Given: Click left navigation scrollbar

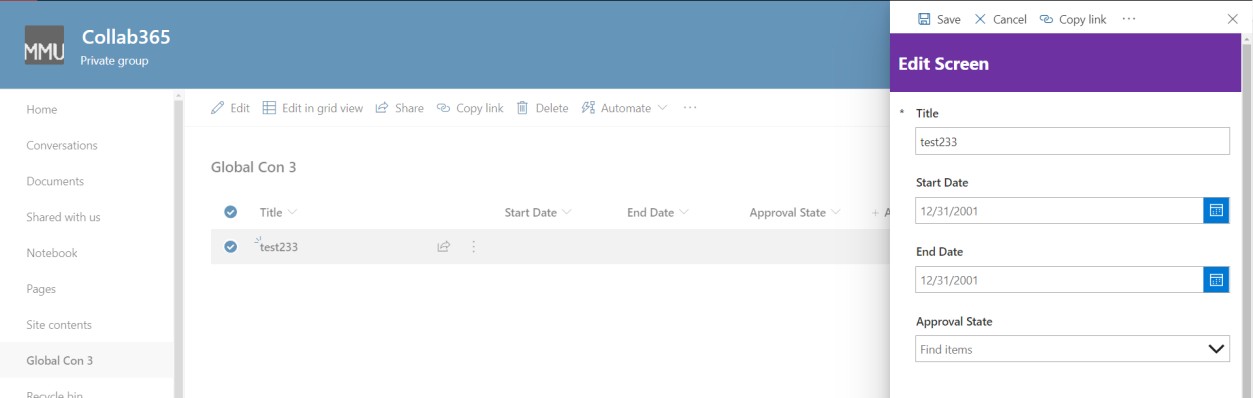Looking at the screenshot, I should (x=179, y=245).
